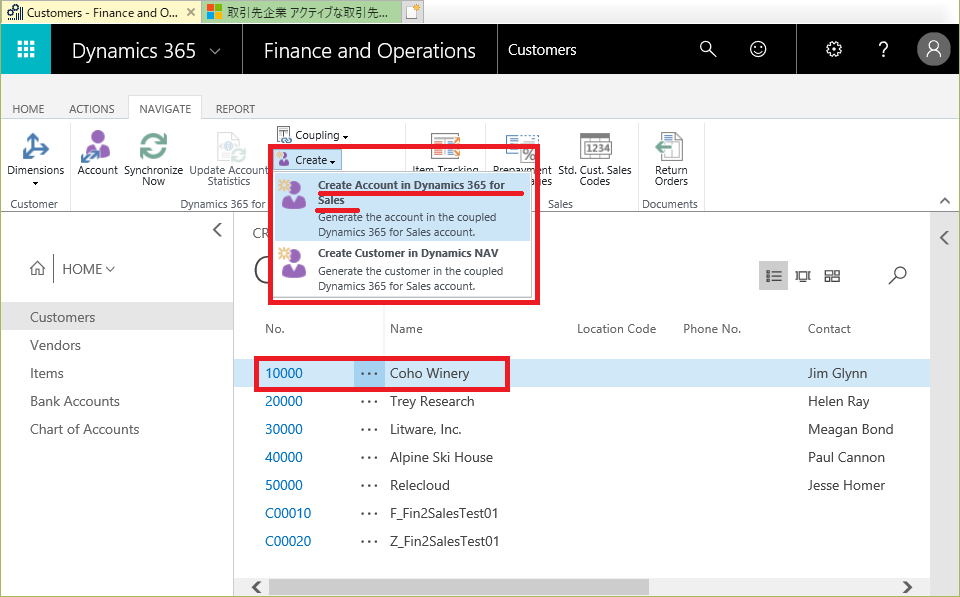
Task: Open row menu for Relecloud
Action: click(369, 486)
